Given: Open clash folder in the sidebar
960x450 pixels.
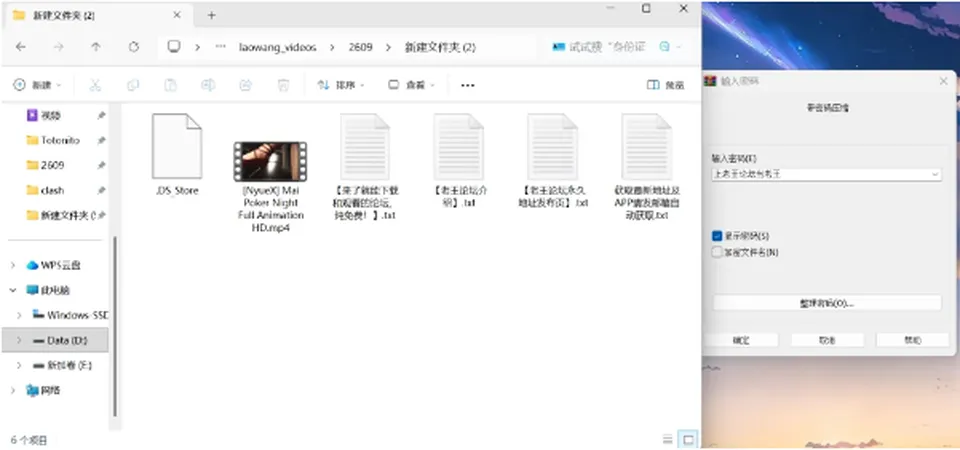Looking at the screenshot, I should coord(53,190).
